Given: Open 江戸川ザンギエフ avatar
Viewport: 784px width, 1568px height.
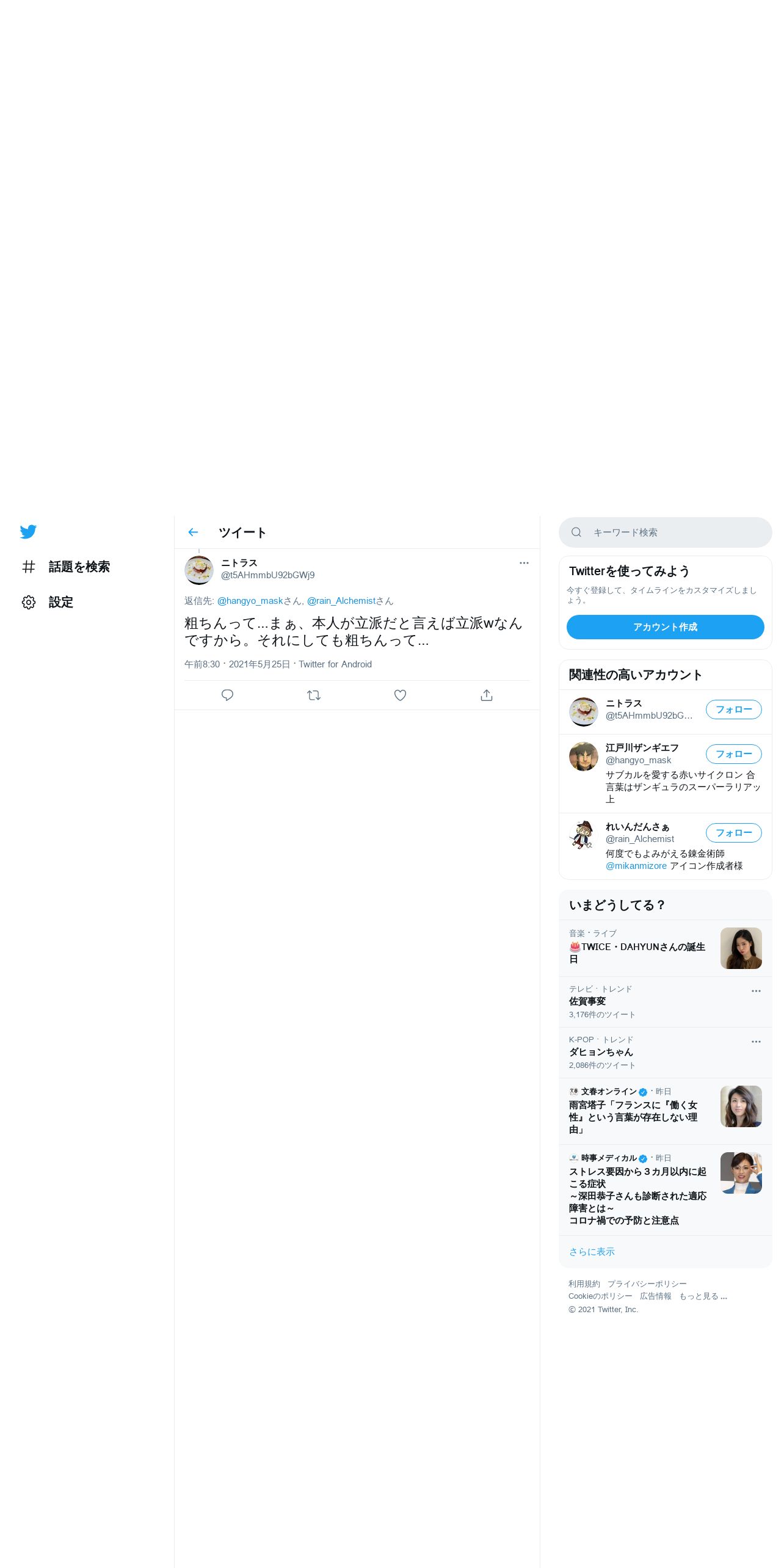Looking at the screenshot, I should pyautogui.click(x=584, y=757).
